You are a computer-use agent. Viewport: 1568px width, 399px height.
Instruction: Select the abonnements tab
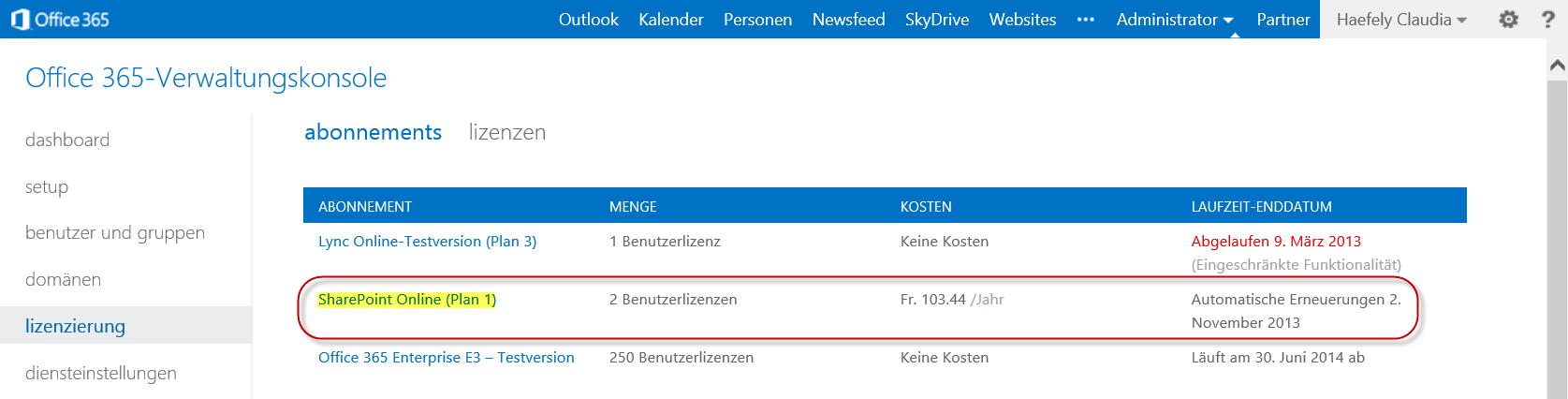(x=373, y=132)
